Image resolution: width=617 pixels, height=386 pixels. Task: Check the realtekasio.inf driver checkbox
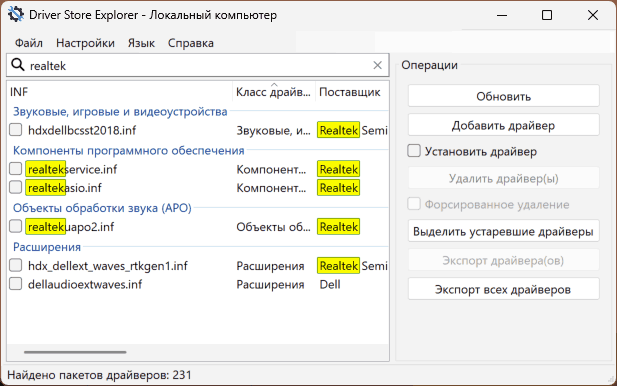click(16, 187)
